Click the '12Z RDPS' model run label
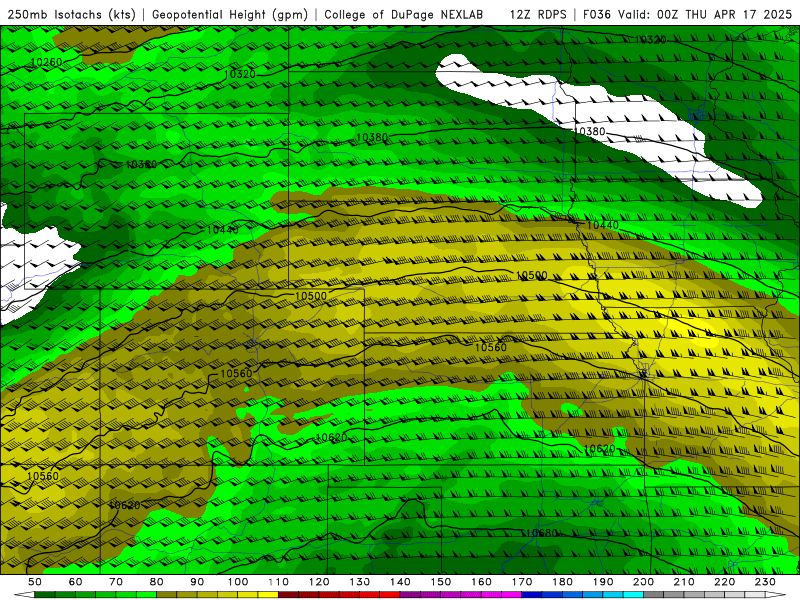The width and height of the screenshot is (800, 600). (538, 15)
